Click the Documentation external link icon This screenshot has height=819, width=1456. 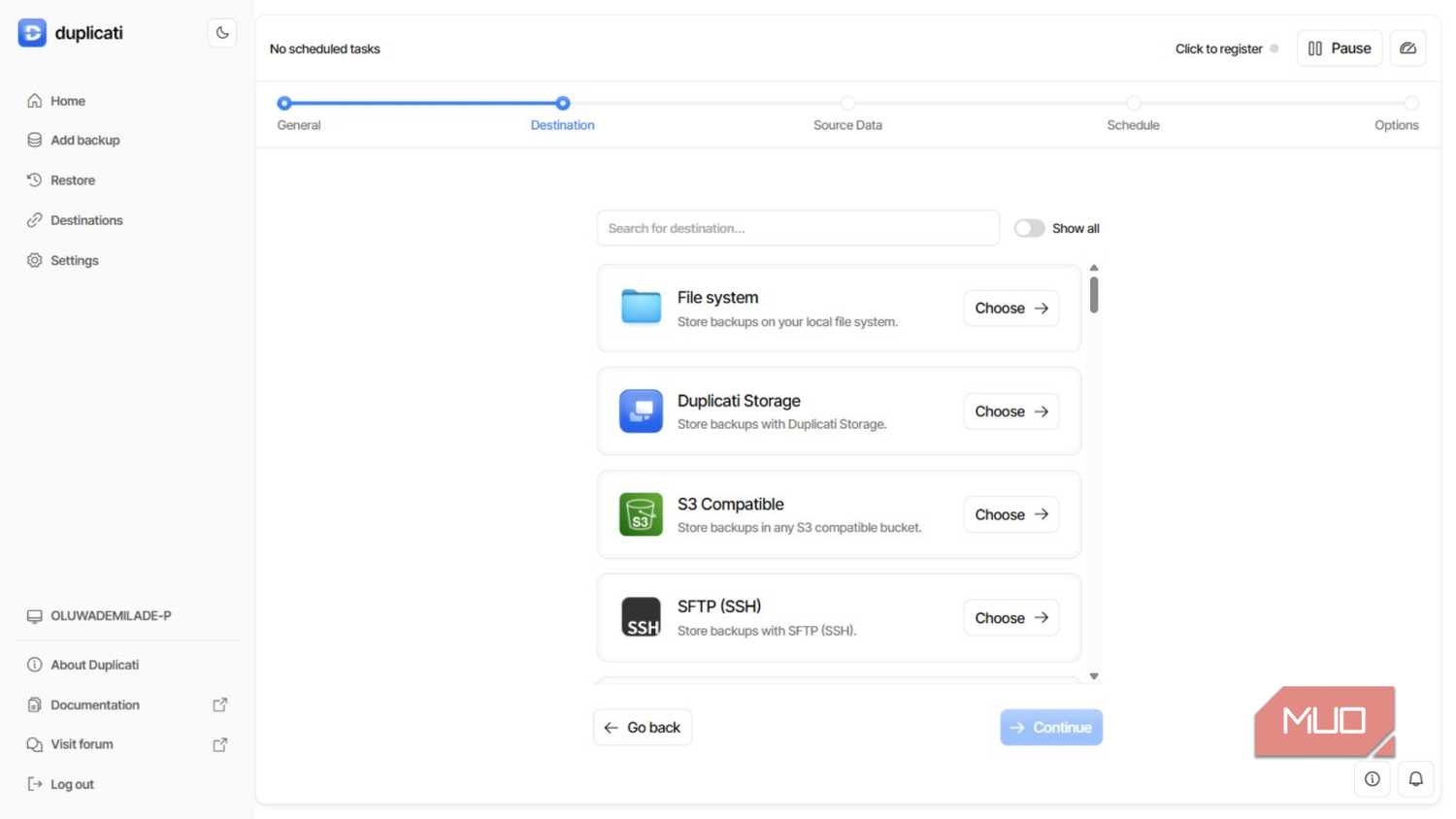click(220, 704)
